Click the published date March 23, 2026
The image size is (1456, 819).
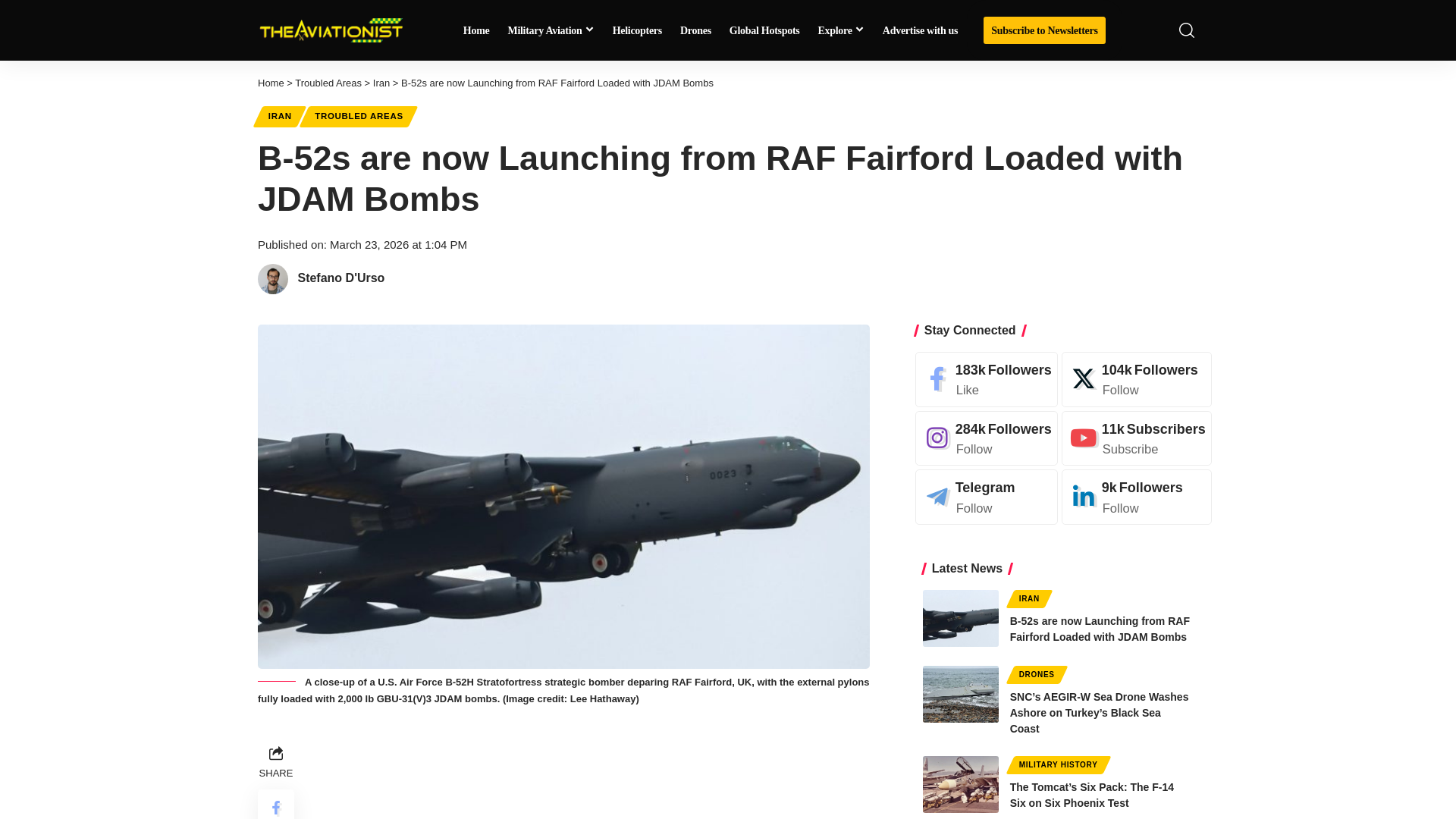point(398,245)
